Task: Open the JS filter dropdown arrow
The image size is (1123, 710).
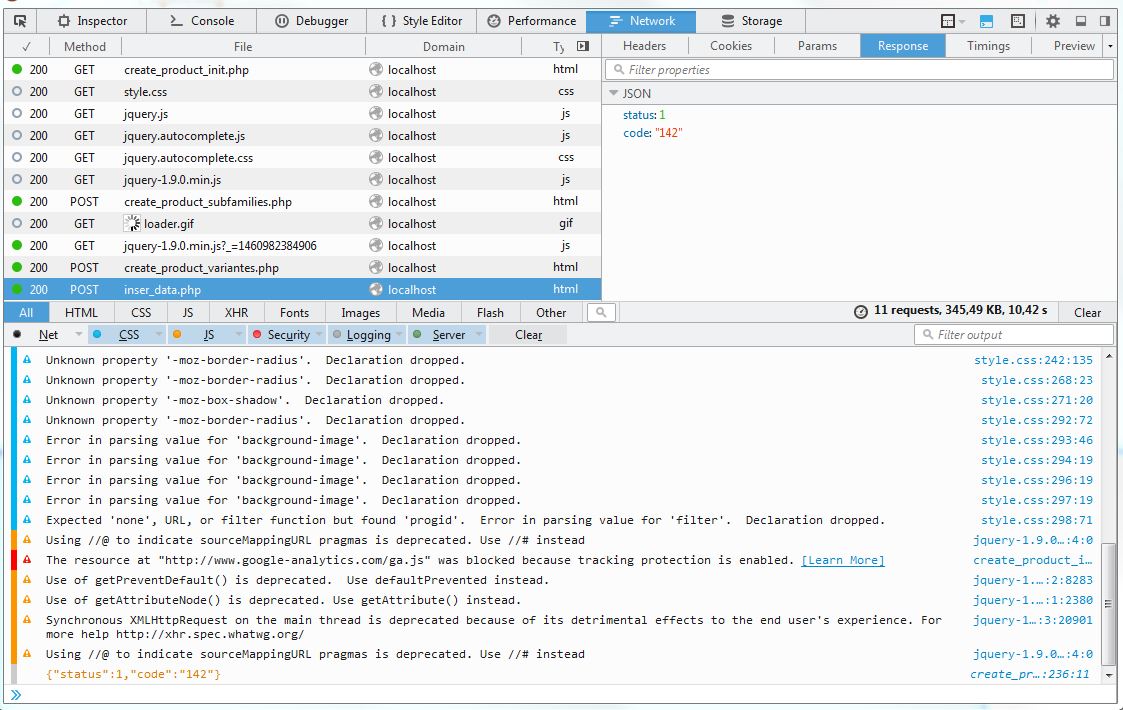Action: 236,334
